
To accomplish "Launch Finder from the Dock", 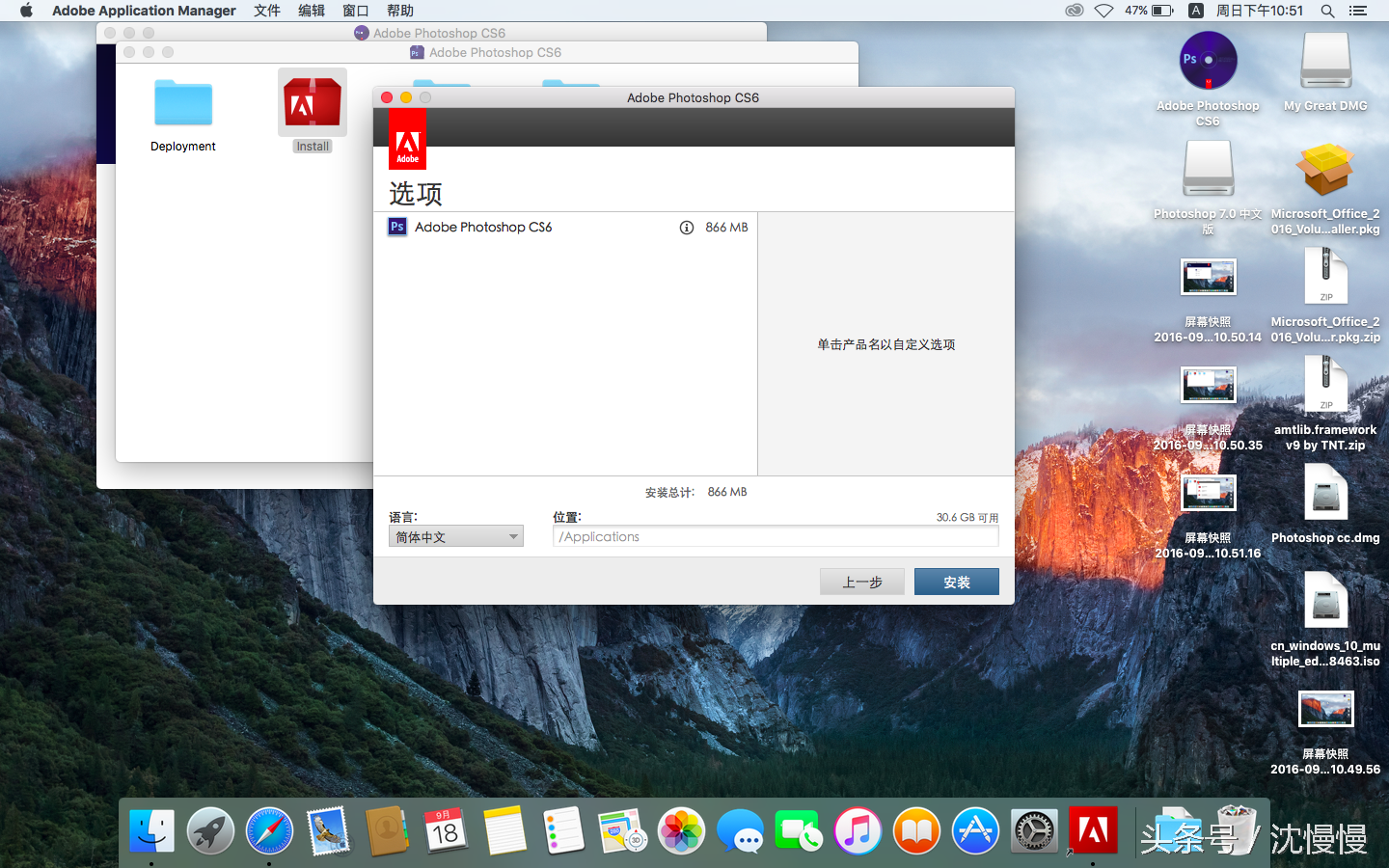I will coord(152,830).
